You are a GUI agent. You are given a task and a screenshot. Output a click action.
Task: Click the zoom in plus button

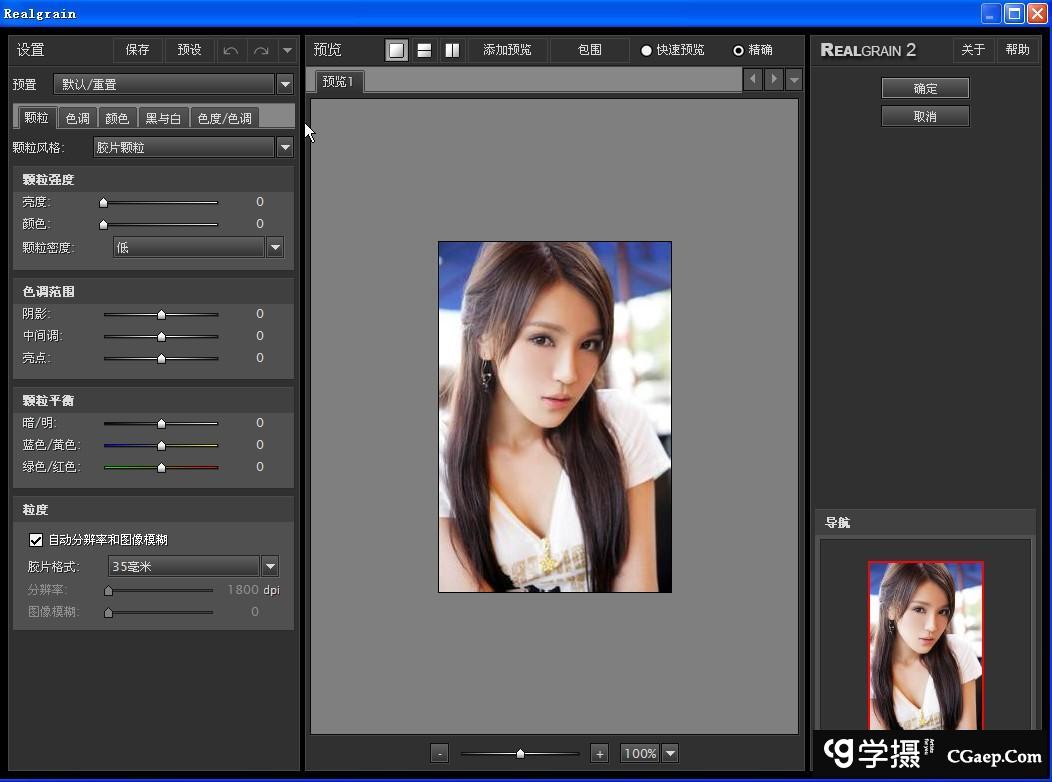599,754
